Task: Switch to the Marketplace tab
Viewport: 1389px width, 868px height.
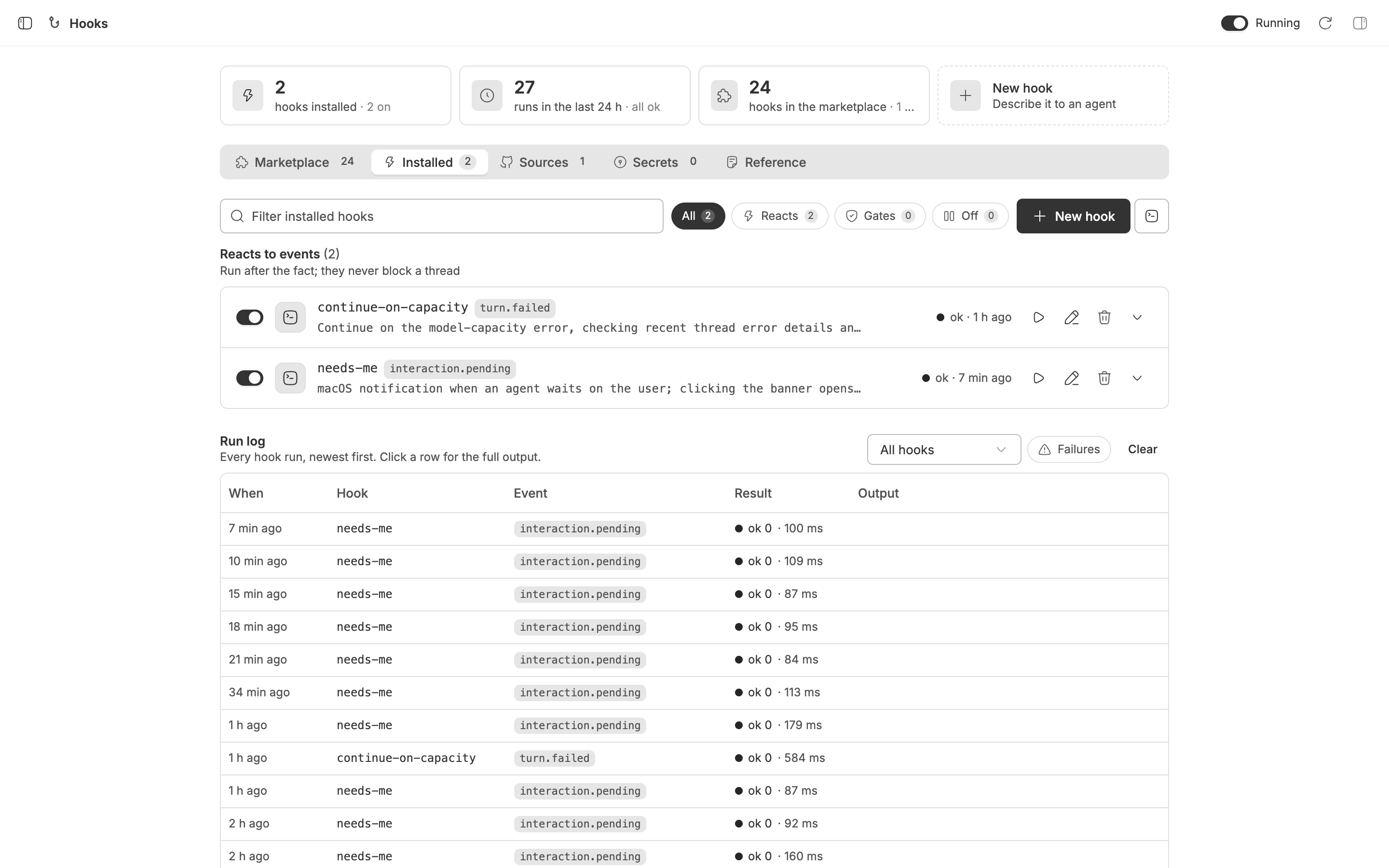Action: click(295, 162)
